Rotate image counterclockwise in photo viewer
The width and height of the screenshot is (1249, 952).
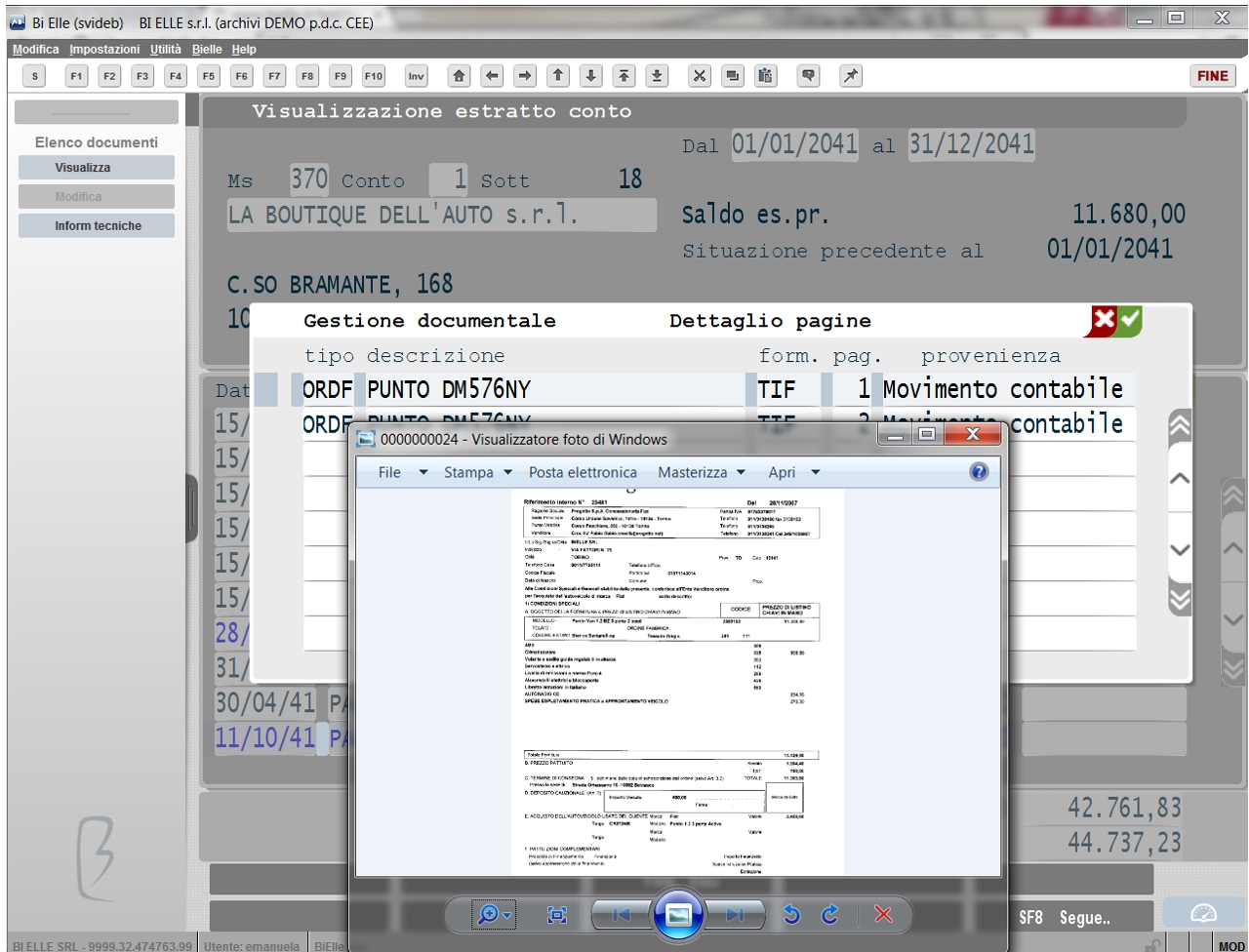tap(791, 915)
